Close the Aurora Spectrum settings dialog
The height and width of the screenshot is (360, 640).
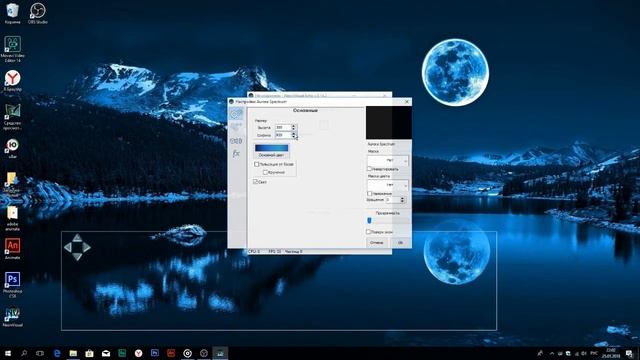(x=407, y=102)
